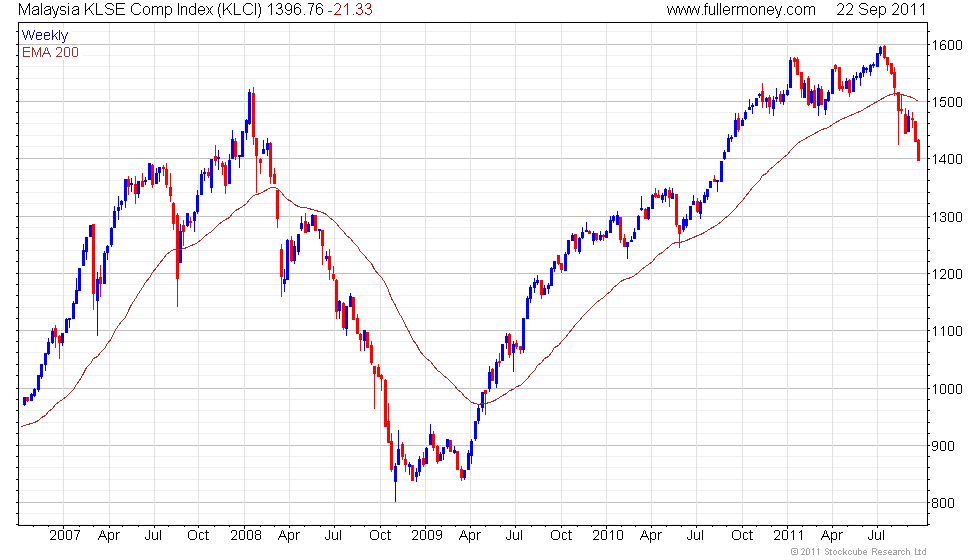Click the 800 y-axis label
Viewport: 980px width, 560px height.
(x=943, y=503)
